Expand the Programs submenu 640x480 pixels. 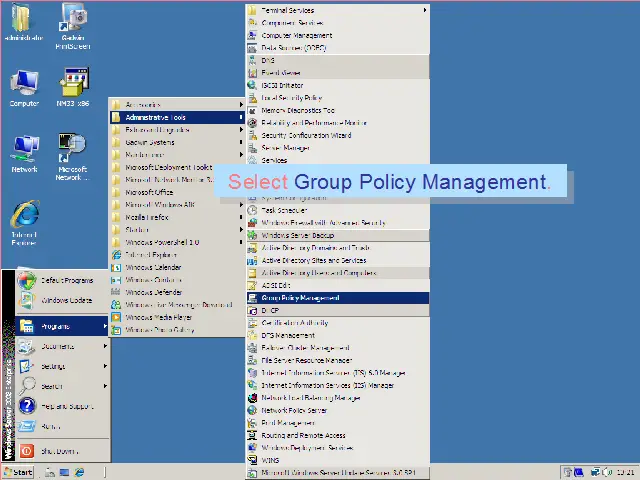point(62,326)
